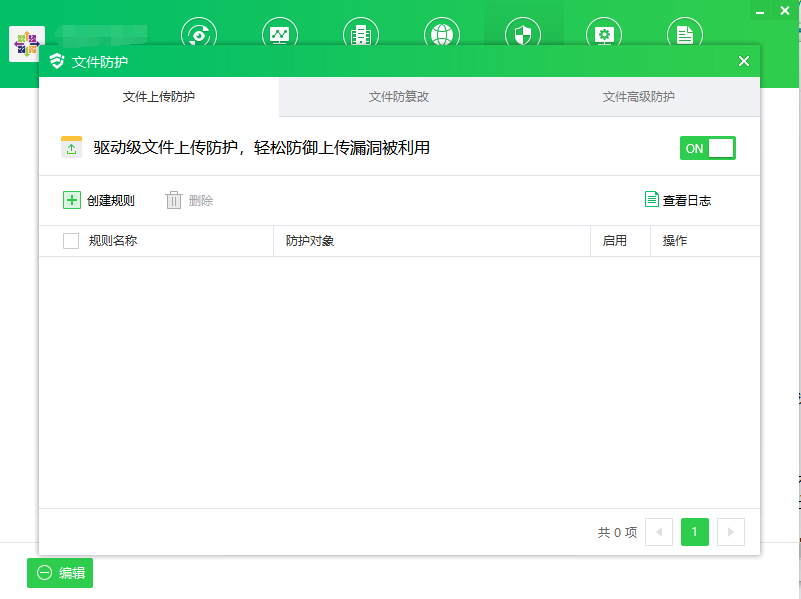Open the globe network protection icon

pos(442,33)
